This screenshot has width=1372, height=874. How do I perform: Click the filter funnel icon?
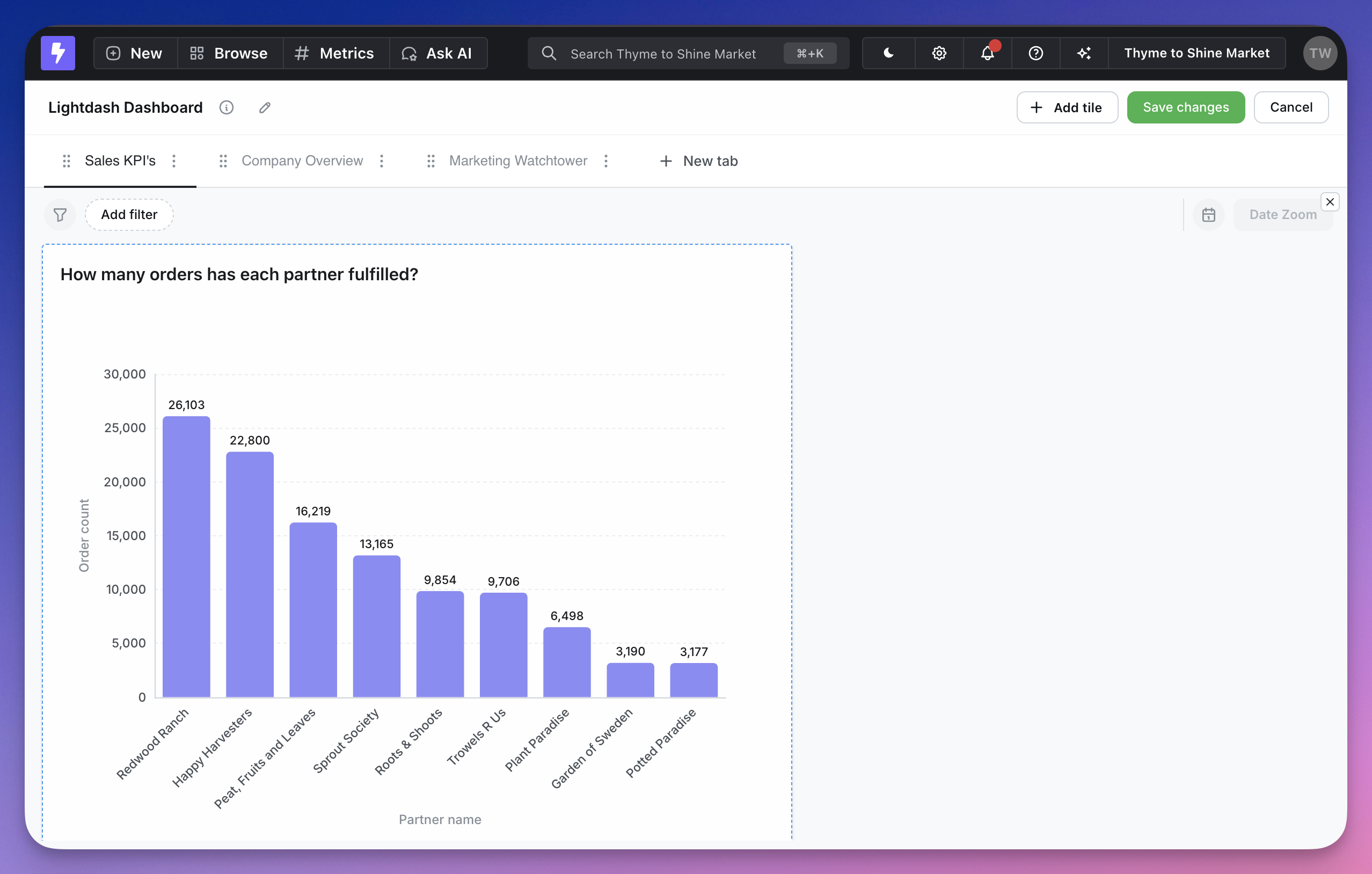[x=60, y=215]
